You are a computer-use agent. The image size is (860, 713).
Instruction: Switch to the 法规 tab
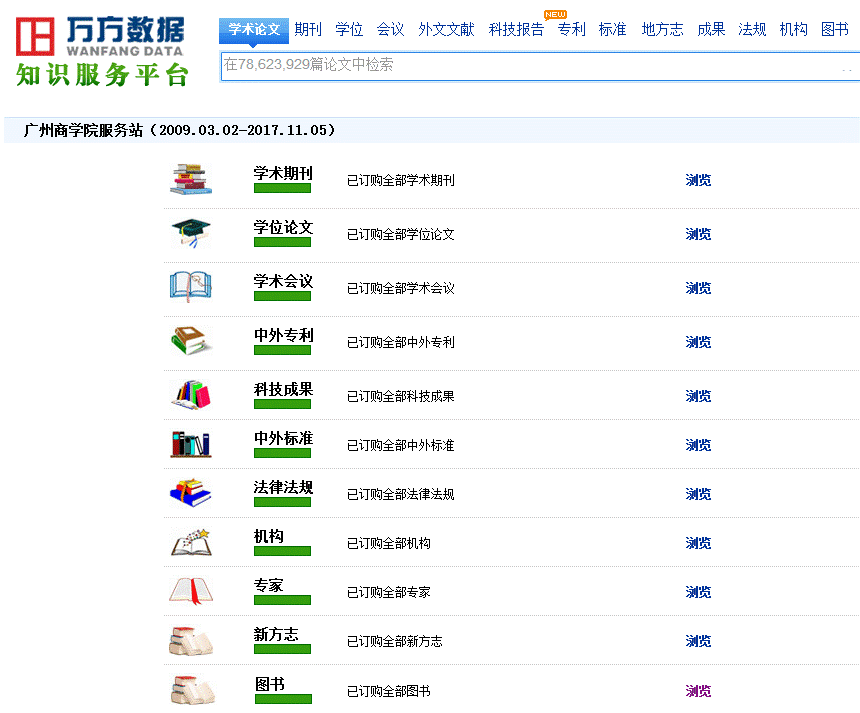tap(752, 29)
